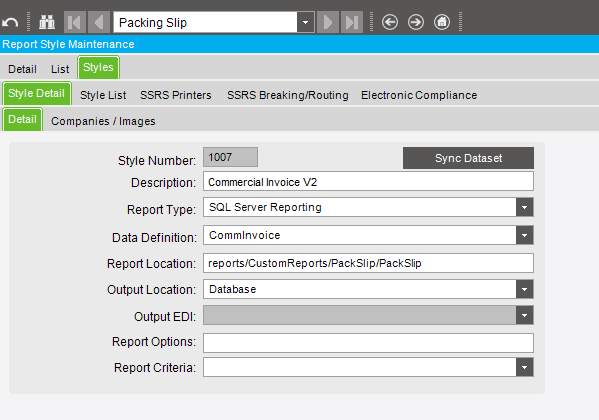
Task: Click the SQL Server Reporting value
Action: (x=265, y=207)
